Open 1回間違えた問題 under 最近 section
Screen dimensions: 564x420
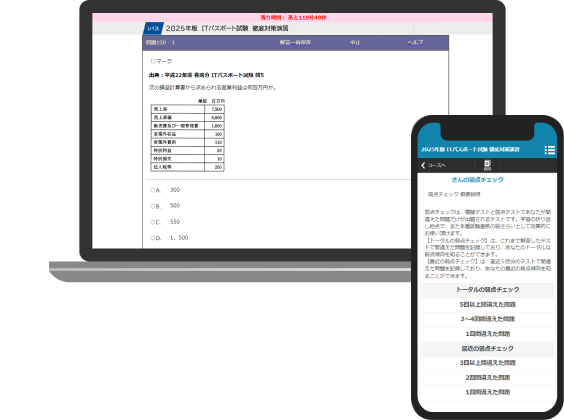pyautogui.click(x=487, y=392)
